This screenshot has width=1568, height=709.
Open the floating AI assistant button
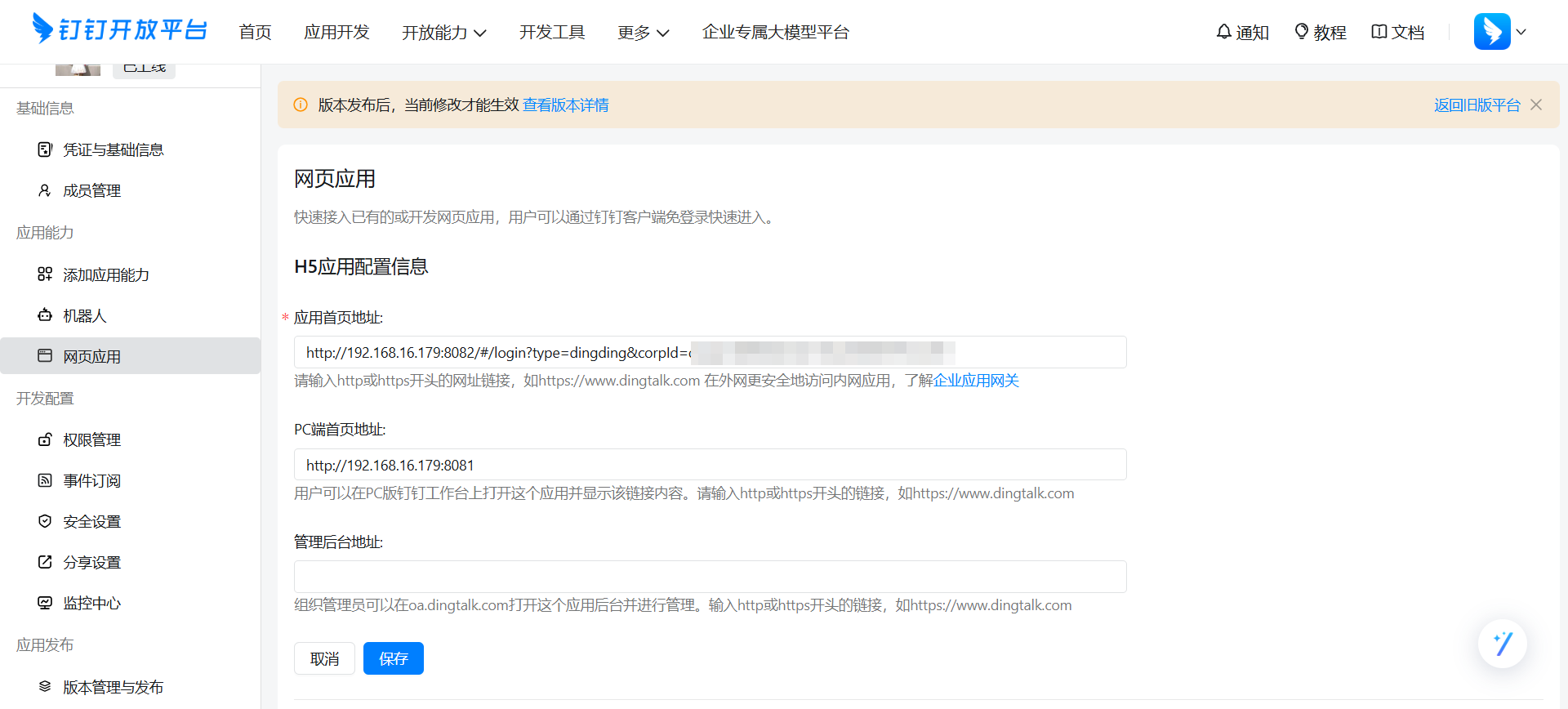(1503, 644)
